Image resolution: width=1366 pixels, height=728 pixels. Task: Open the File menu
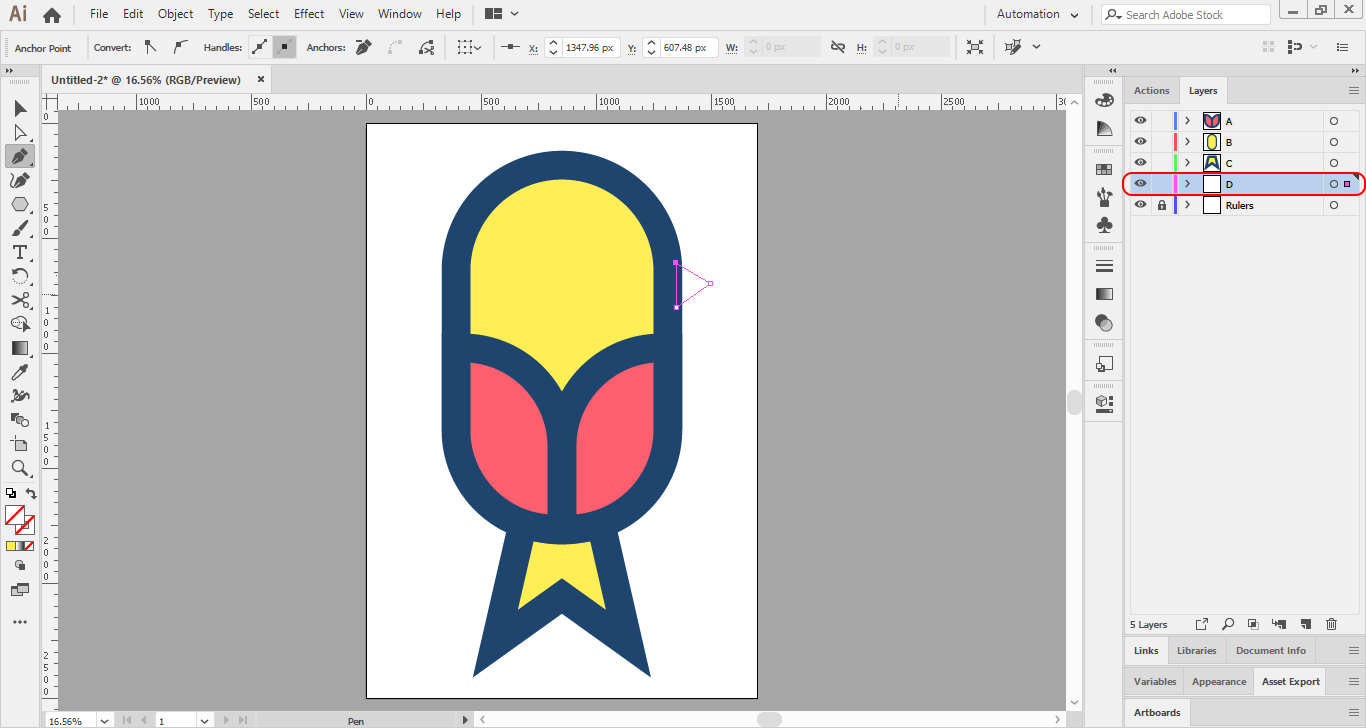click(x=99, y=14)
